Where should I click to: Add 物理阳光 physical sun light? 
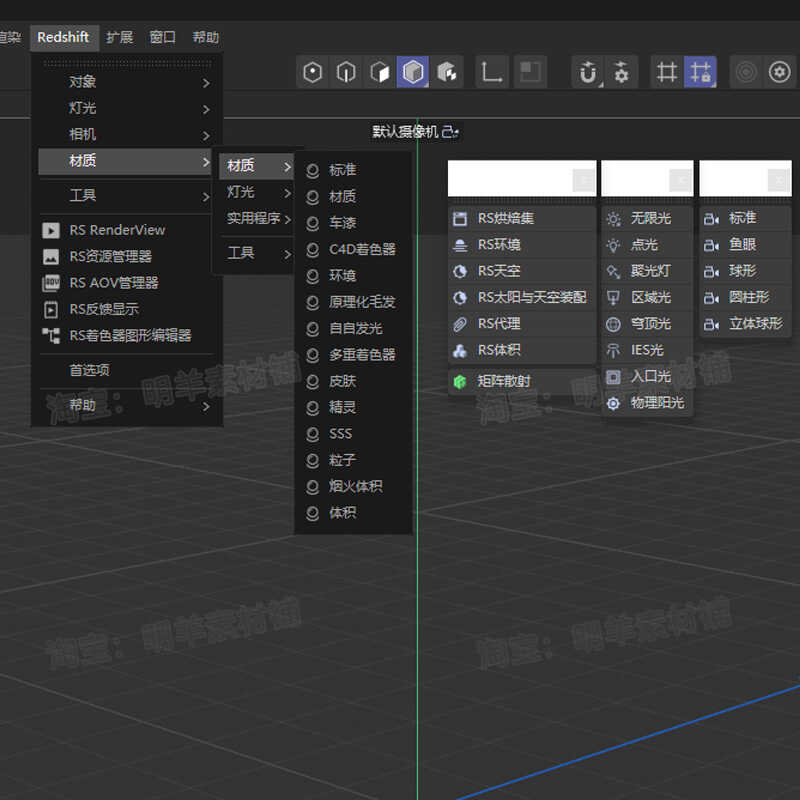coord(647,403)
